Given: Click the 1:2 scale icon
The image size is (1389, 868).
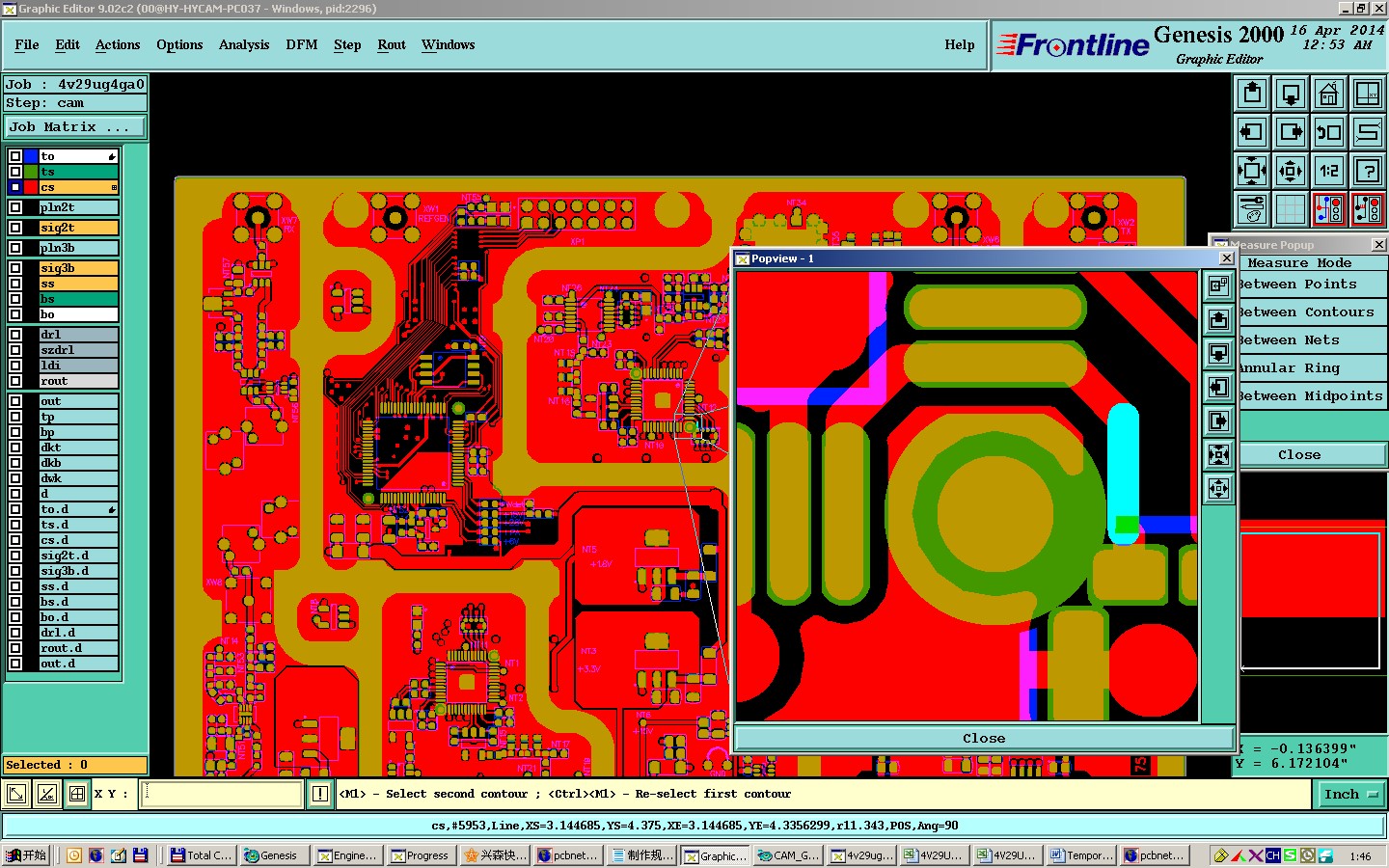Looking at the screenshot, I should point(1329,171).
